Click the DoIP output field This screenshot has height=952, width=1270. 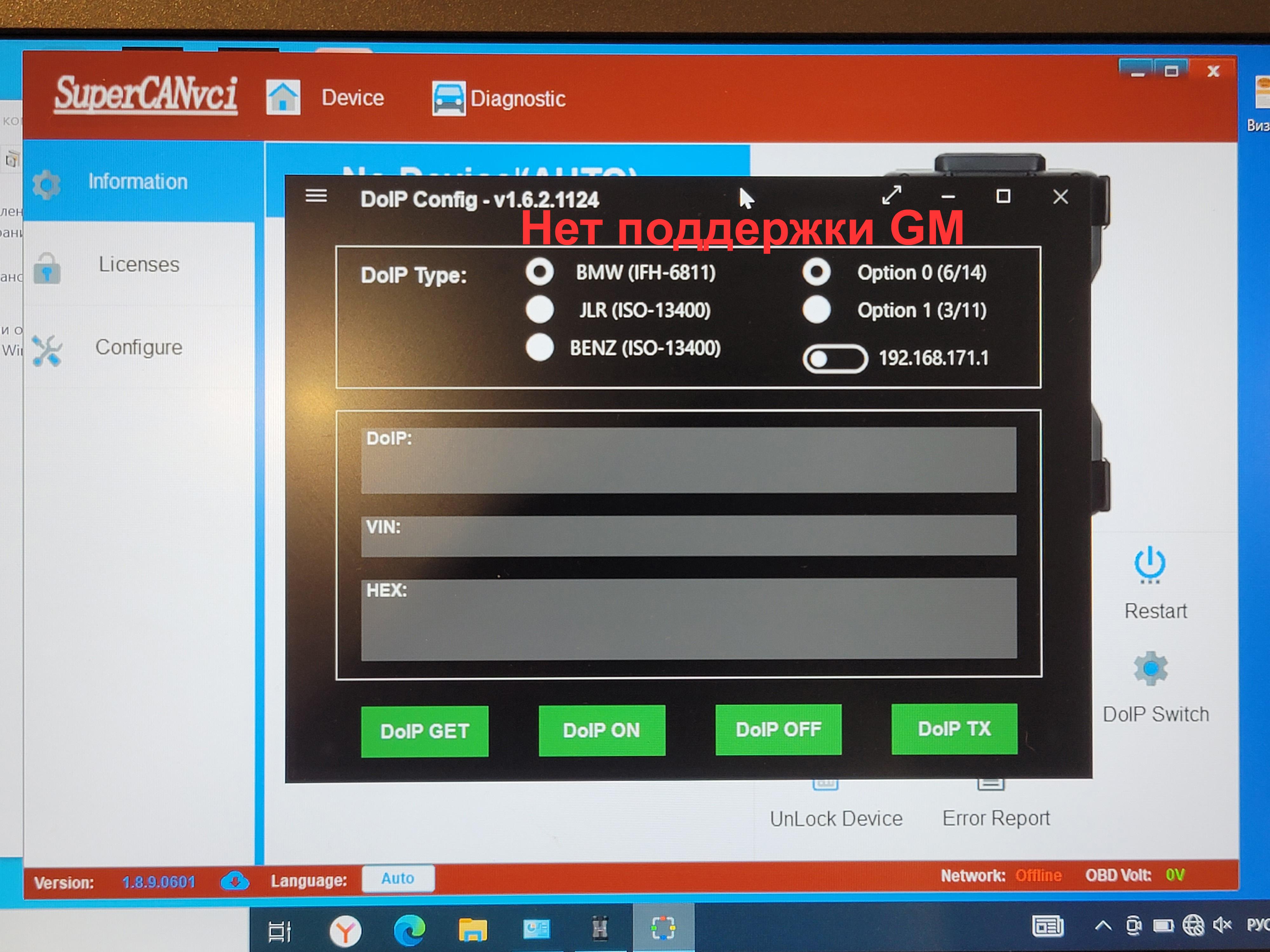pos(688,459)
